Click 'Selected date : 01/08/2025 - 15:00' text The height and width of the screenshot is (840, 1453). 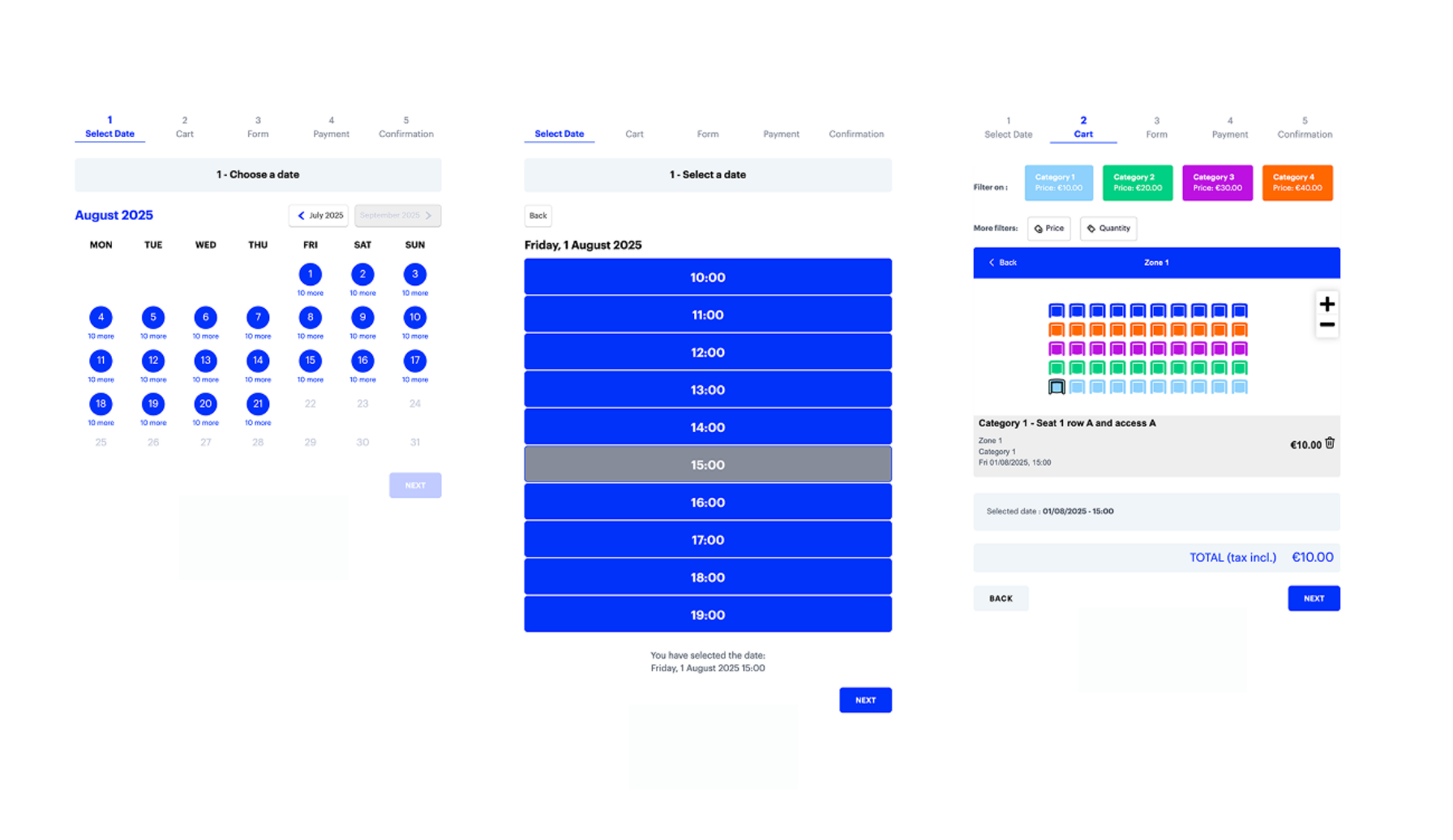pyautogui.click(x=1050, y=512)
